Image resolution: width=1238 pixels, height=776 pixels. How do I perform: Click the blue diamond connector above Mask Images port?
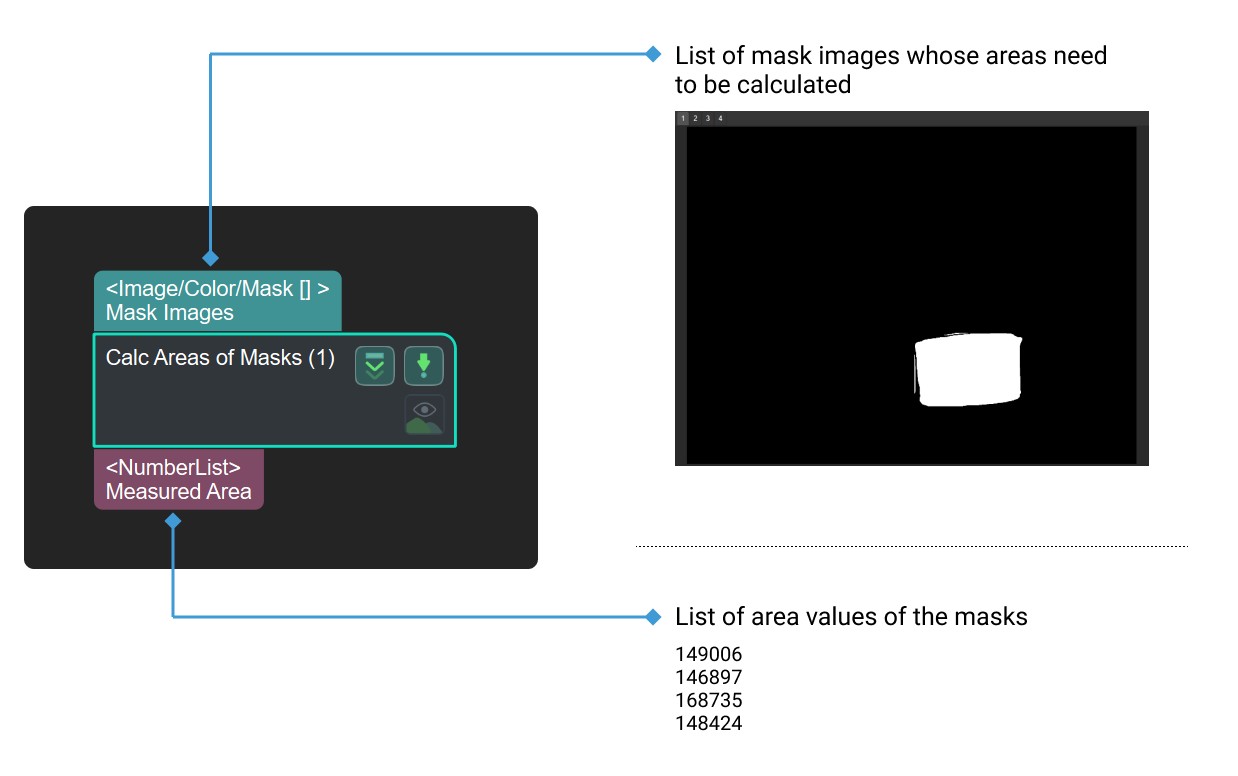coord(211,257)
